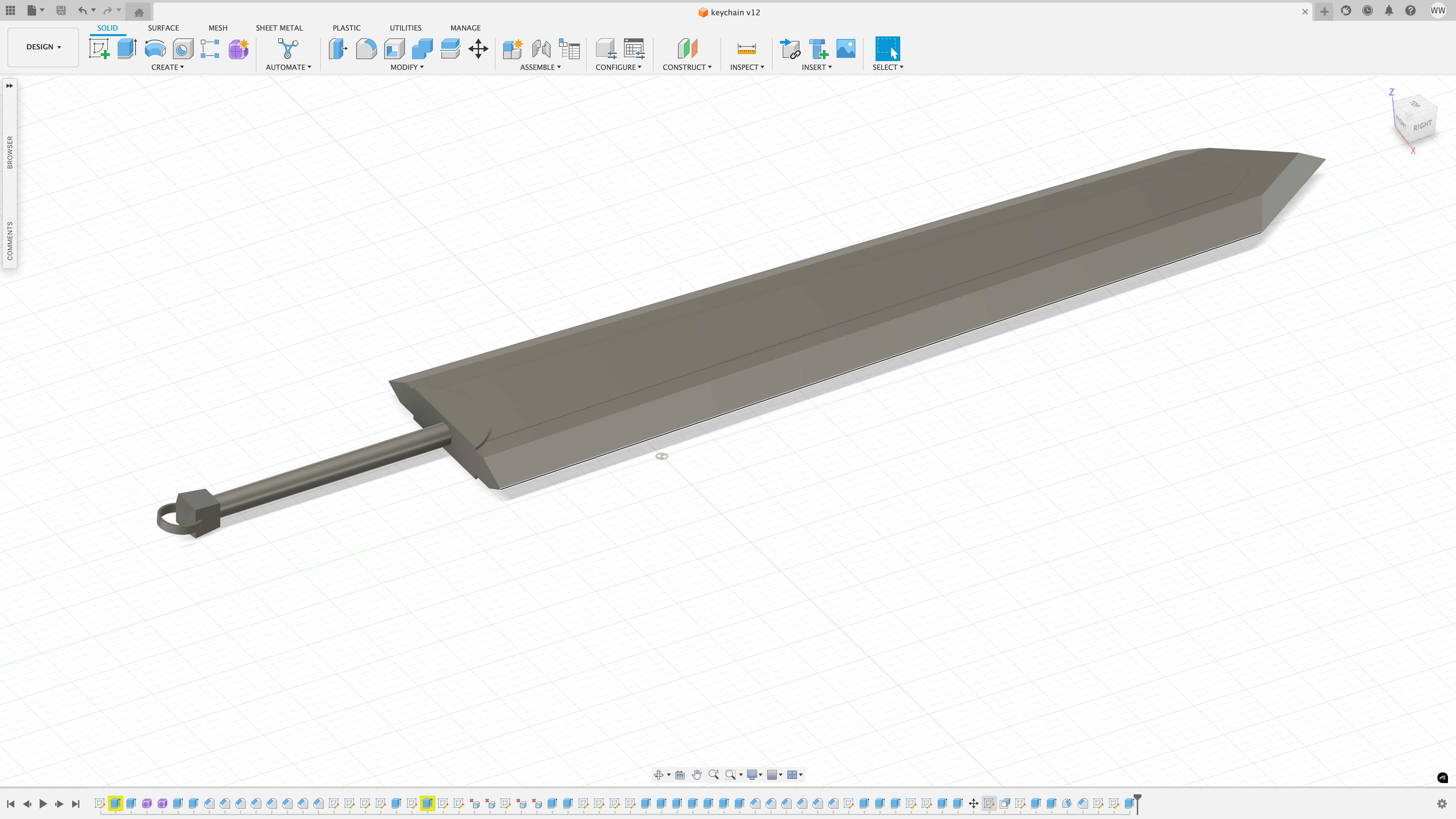Play the timeline animation
This screenshot has height=819, width=1456.
43,803
